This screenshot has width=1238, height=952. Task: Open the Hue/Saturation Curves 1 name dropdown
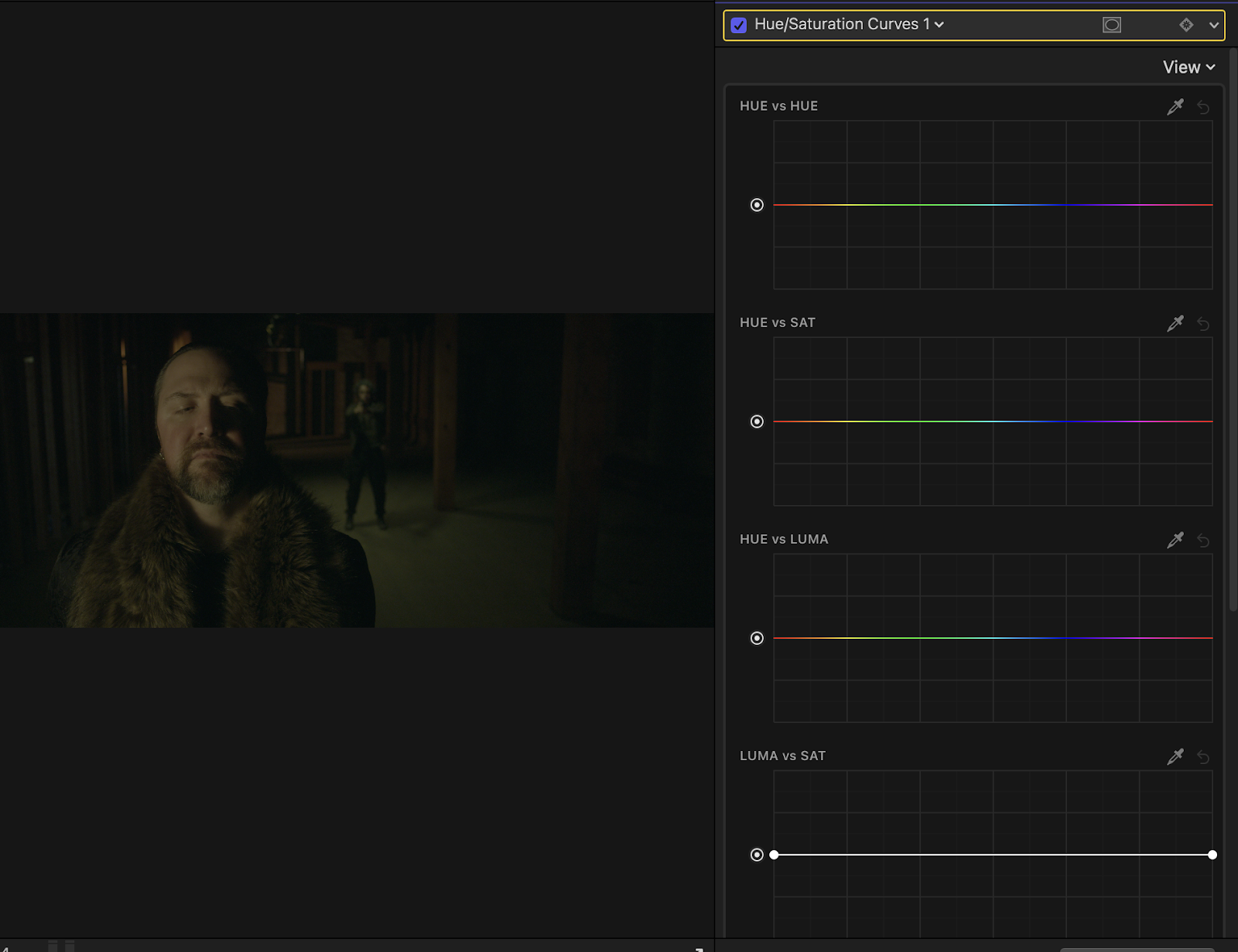tap(849, 24)
